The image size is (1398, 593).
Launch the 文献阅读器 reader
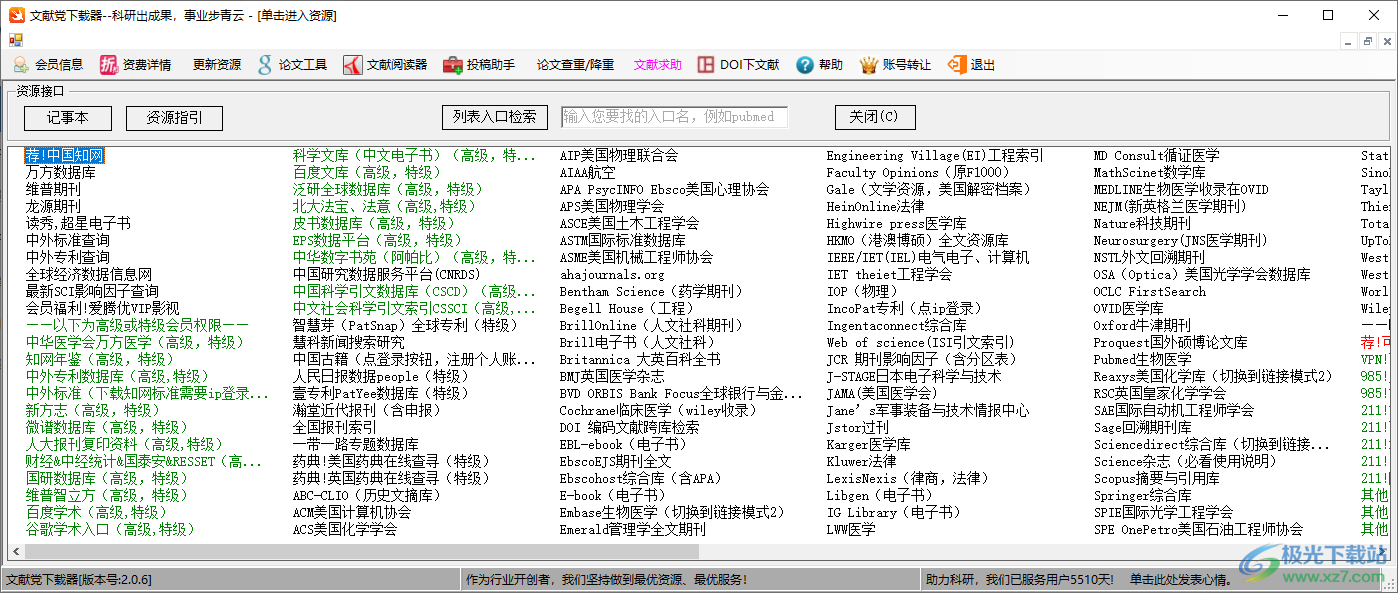385,65
